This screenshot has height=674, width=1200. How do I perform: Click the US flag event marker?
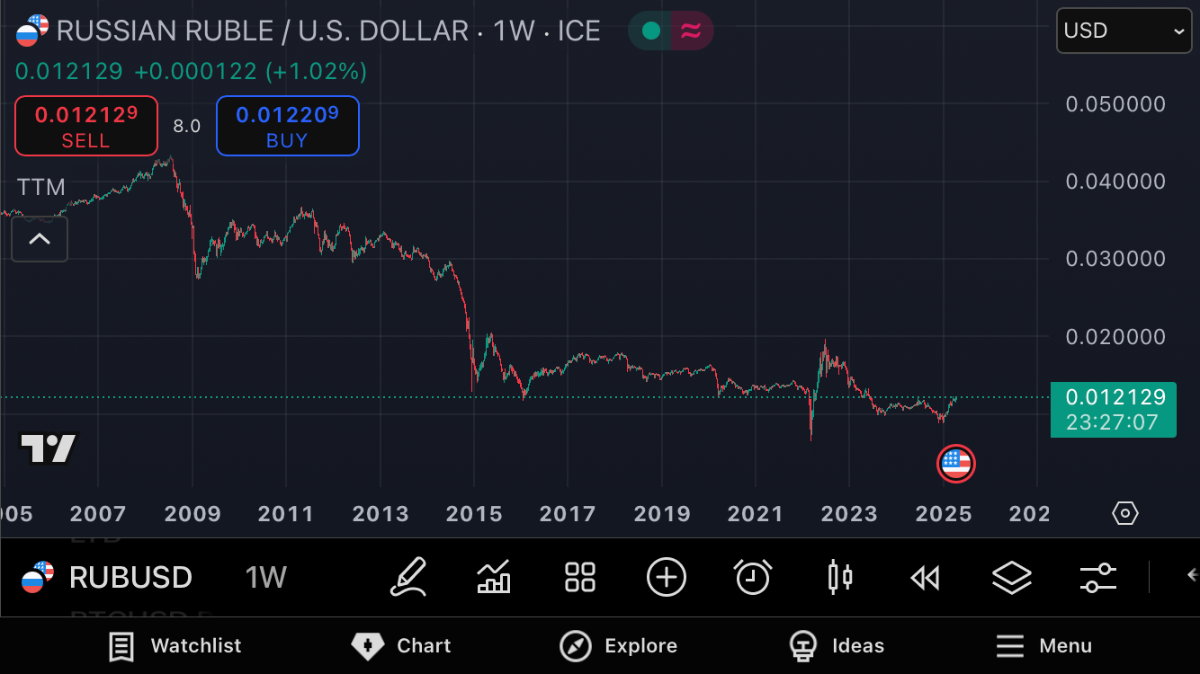[955, 463]
